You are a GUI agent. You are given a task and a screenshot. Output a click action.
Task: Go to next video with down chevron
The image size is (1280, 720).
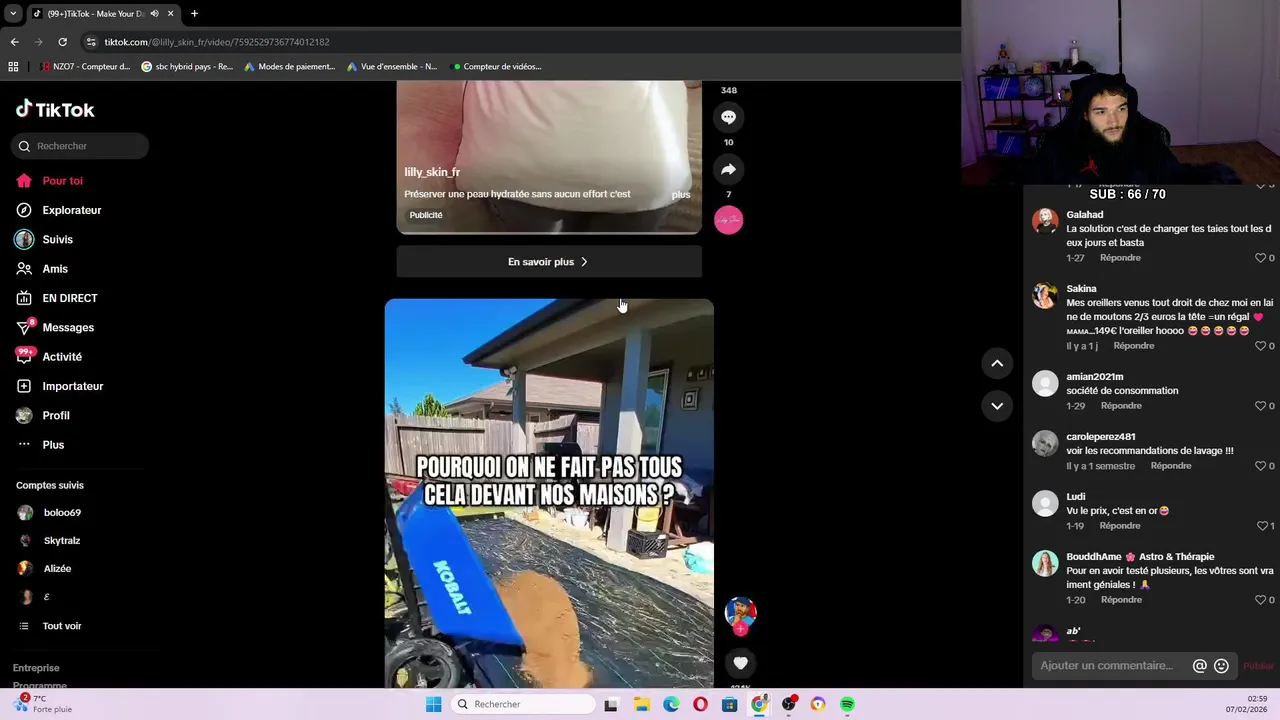point(997,405)
